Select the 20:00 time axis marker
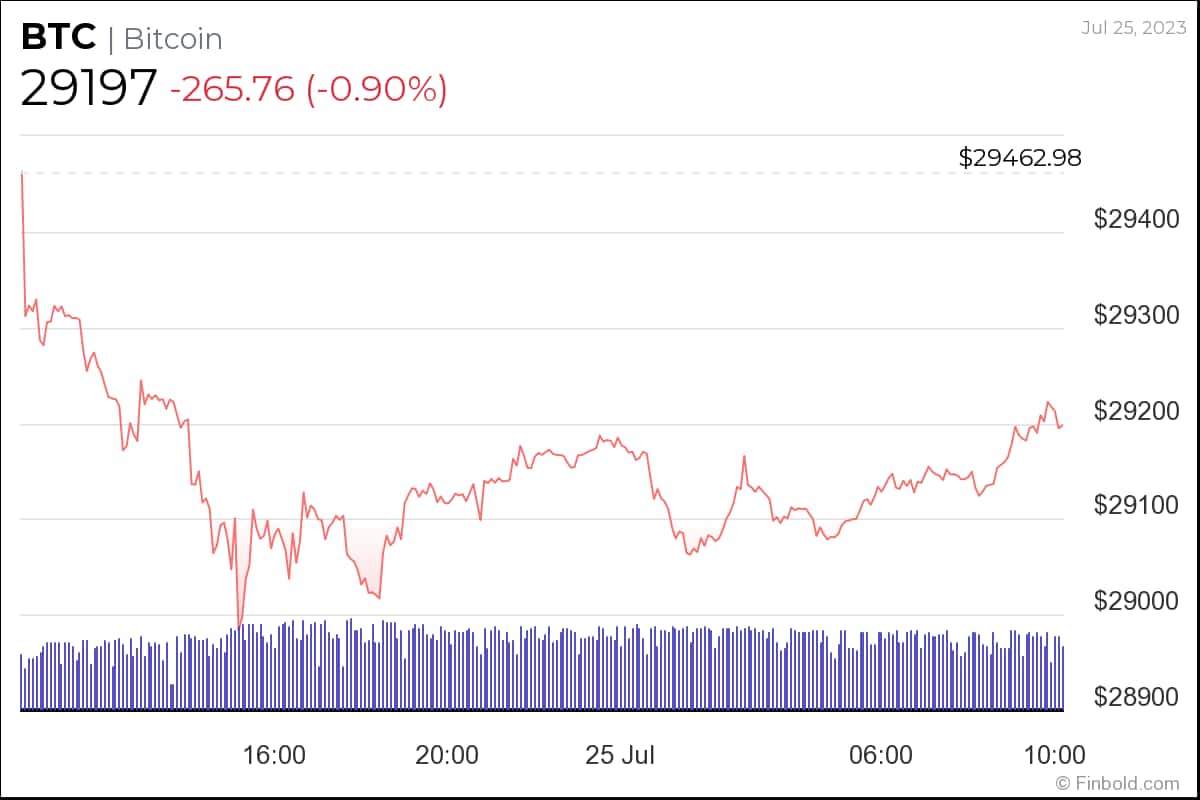Screen dimensions: 1200x800 point(446,754)
